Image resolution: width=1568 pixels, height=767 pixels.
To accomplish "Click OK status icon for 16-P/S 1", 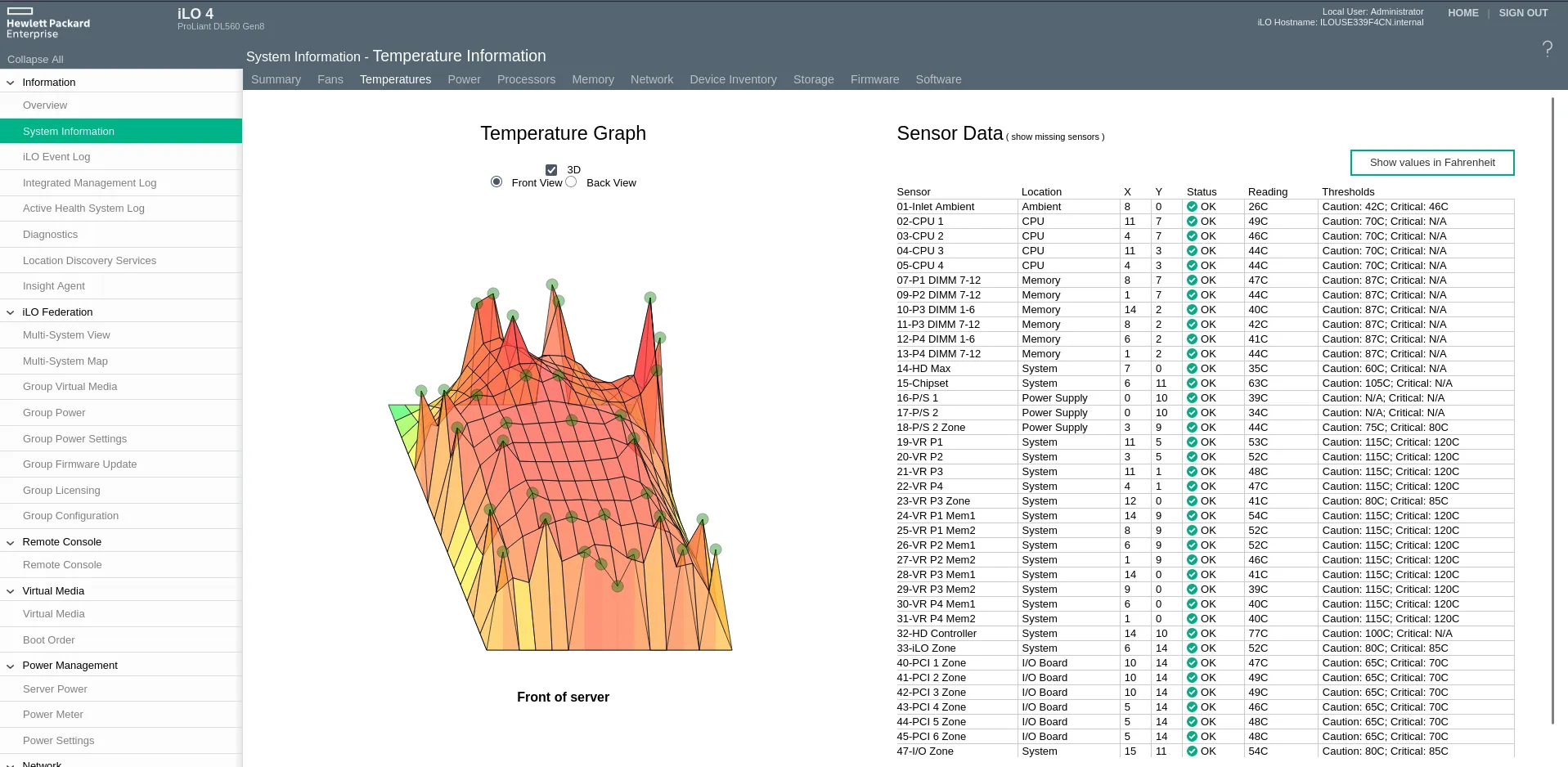I will tap(1192, 398).
